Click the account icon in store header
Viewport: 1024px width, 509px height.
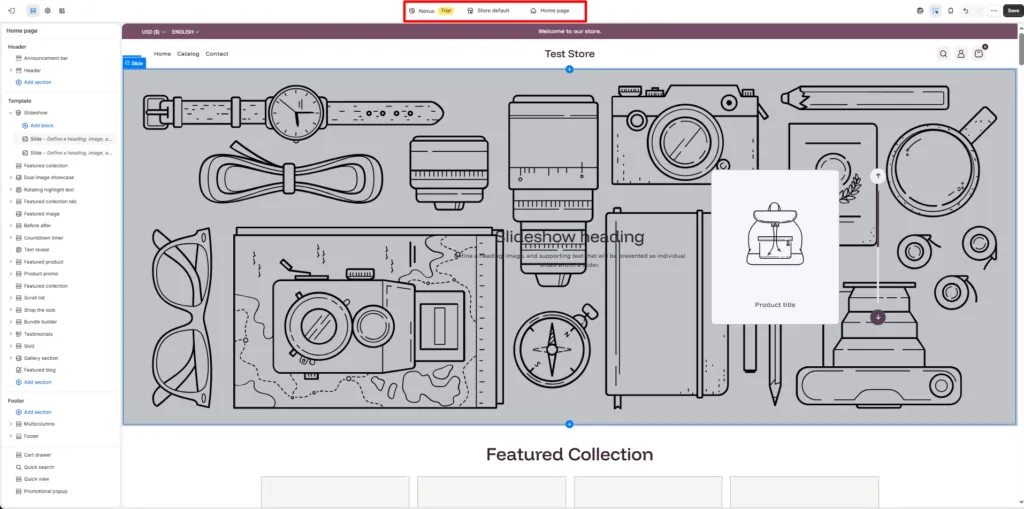pos(961,54)
